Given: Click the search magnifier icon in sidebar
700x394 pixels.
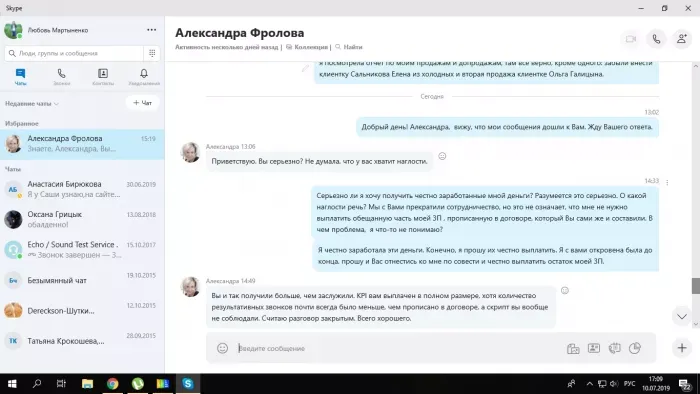Looking at the screenshot, I should coord(12,53).
